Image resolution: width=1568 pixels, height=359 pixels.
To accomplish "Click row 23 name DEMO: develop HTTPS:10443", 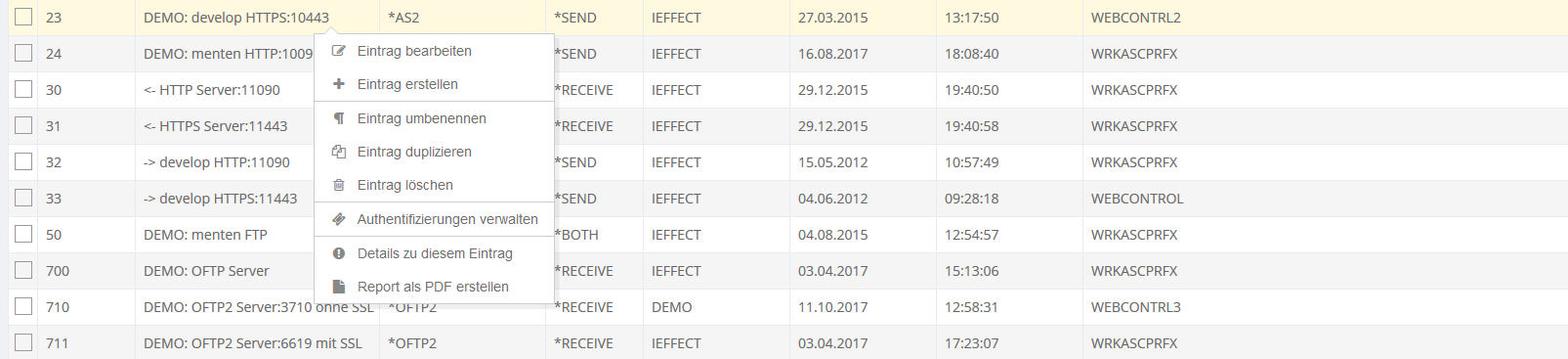I will click(236, 18).
